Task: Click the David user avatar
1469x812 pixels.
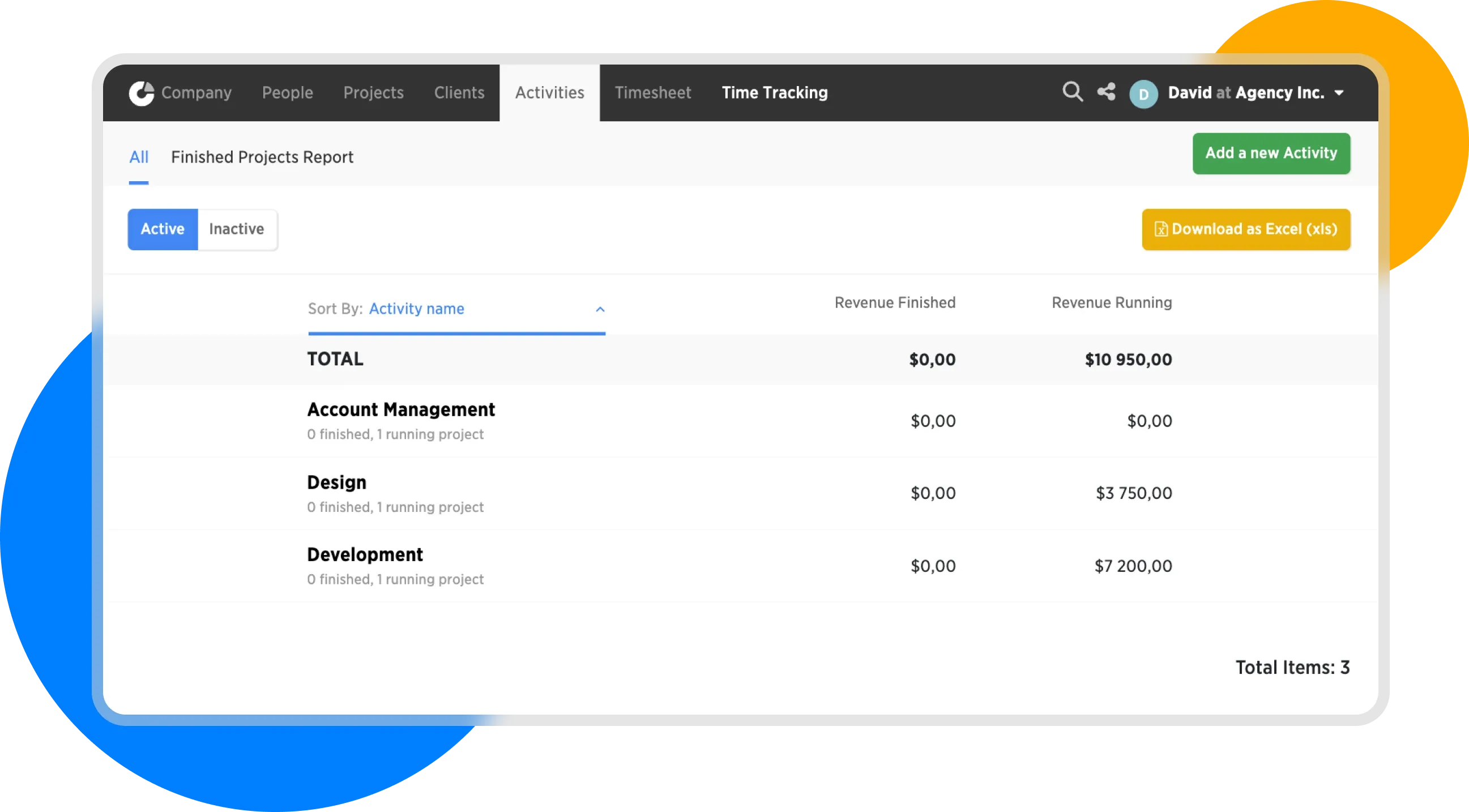Action: 1143,94
